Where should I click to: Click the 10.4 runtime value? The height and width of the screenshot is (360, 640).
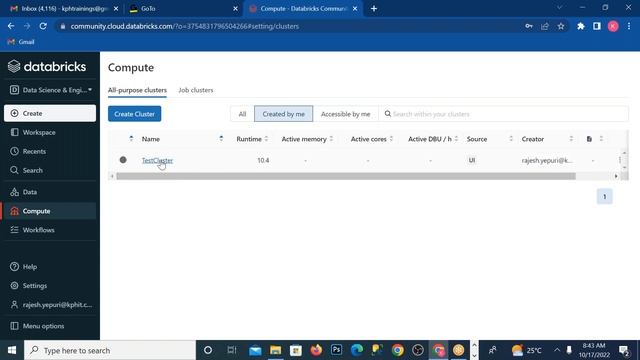[x=263, y=160]
